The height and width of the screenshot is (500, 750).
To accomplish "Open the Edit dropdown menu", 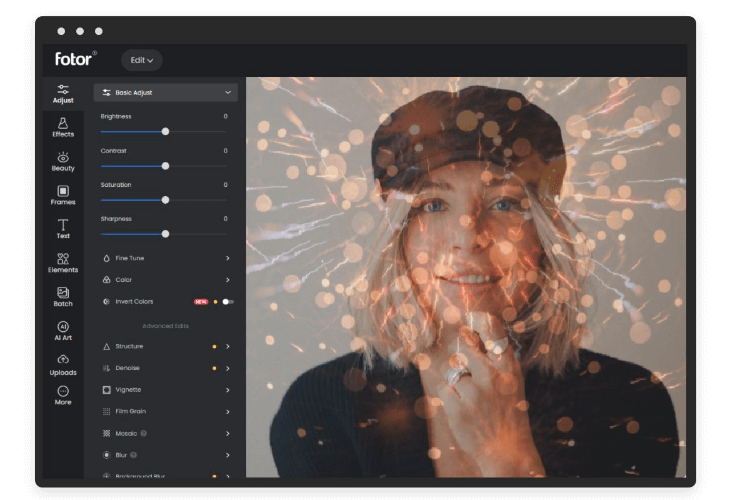I will pyautogui.click(x=141, y=60).
